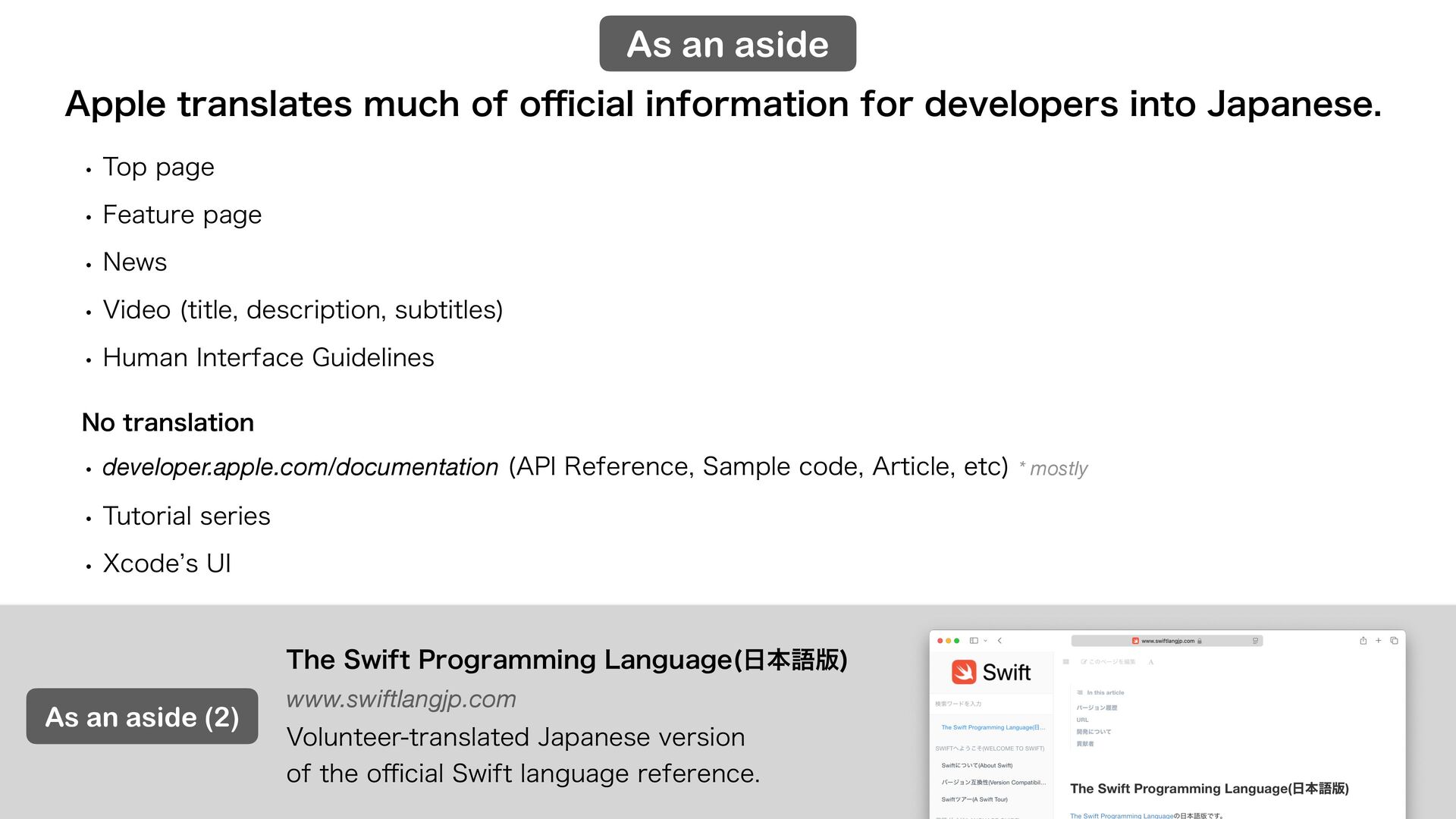
Task: Open 'Swiftについて(About Swift)' sidebar item
Action: tap(977, 765)
